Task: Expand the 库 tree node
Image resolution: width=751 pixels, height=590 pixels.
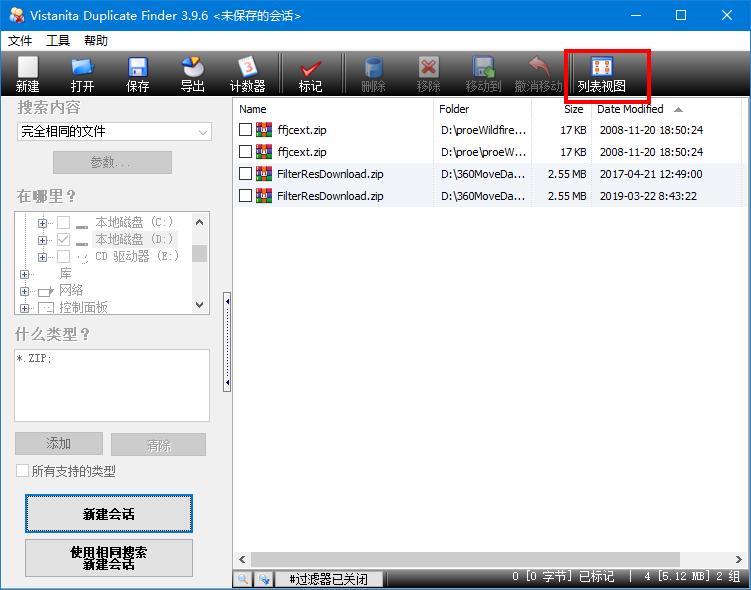Action: 24,274
